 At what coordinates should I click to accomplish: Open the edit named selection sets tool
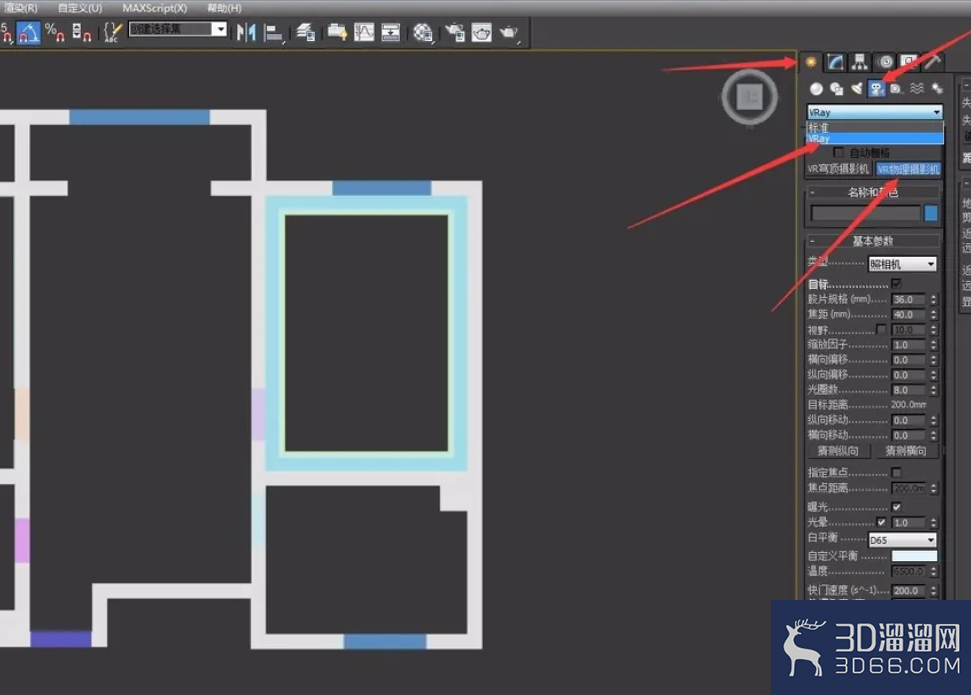point(112,32)
